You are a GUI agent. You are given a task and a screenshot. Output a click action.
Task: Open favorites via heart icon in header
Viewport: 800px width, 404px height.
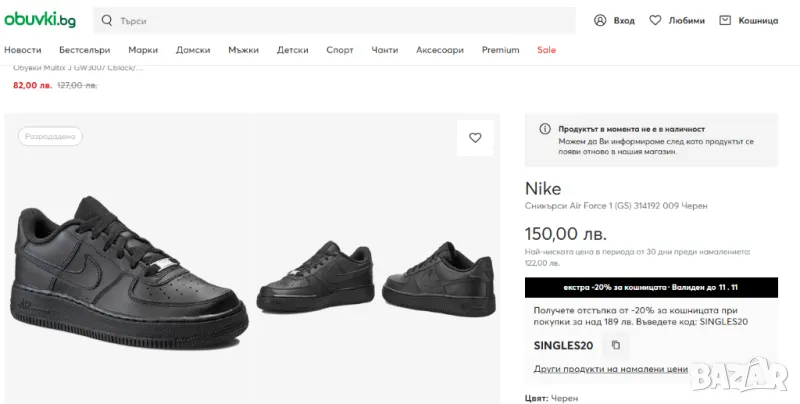(x=656, y=20)
